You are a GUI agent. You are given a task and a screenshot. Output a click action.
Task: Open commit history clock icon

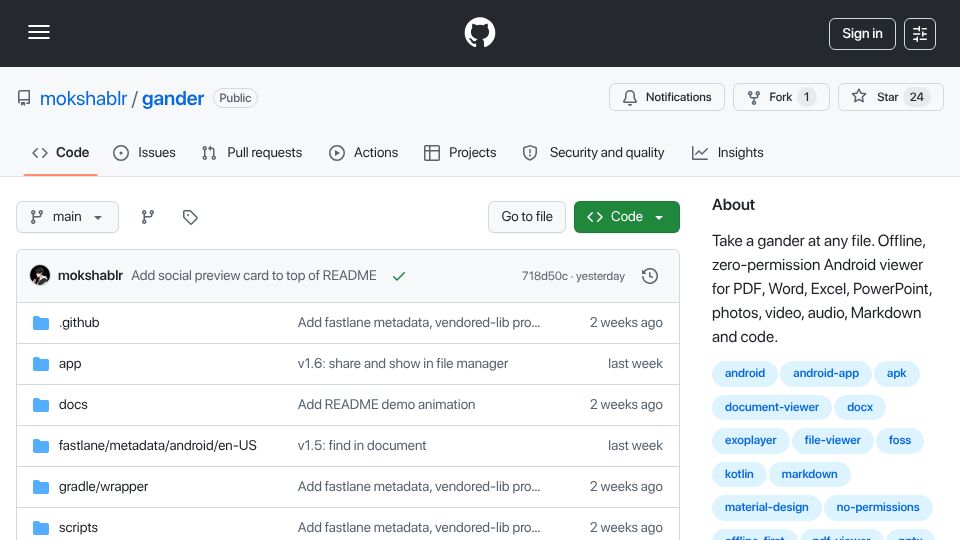pyautogui.click(x=650, y=276)
